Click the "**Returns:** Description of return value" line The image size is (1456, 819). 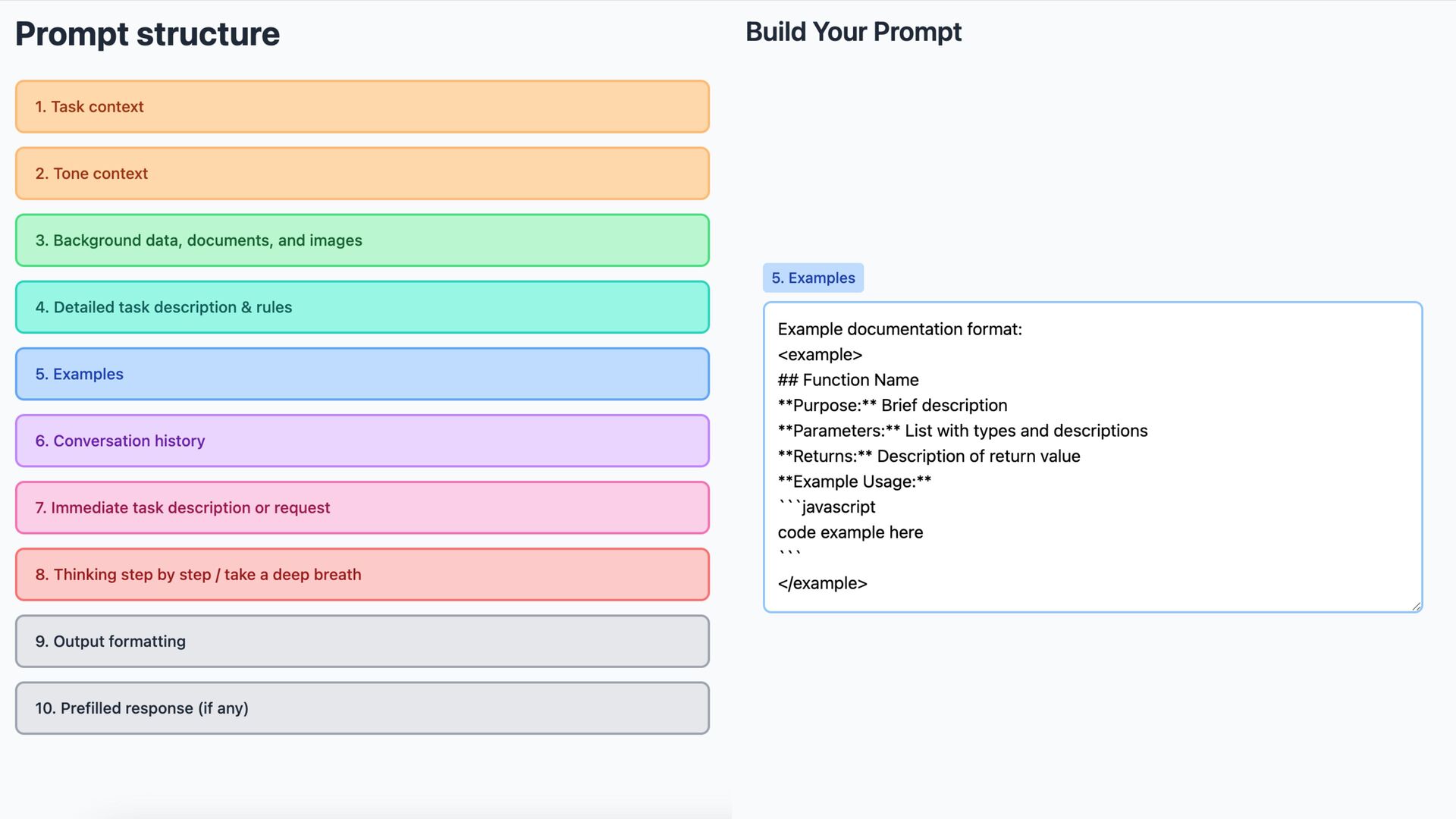point(929,457)
